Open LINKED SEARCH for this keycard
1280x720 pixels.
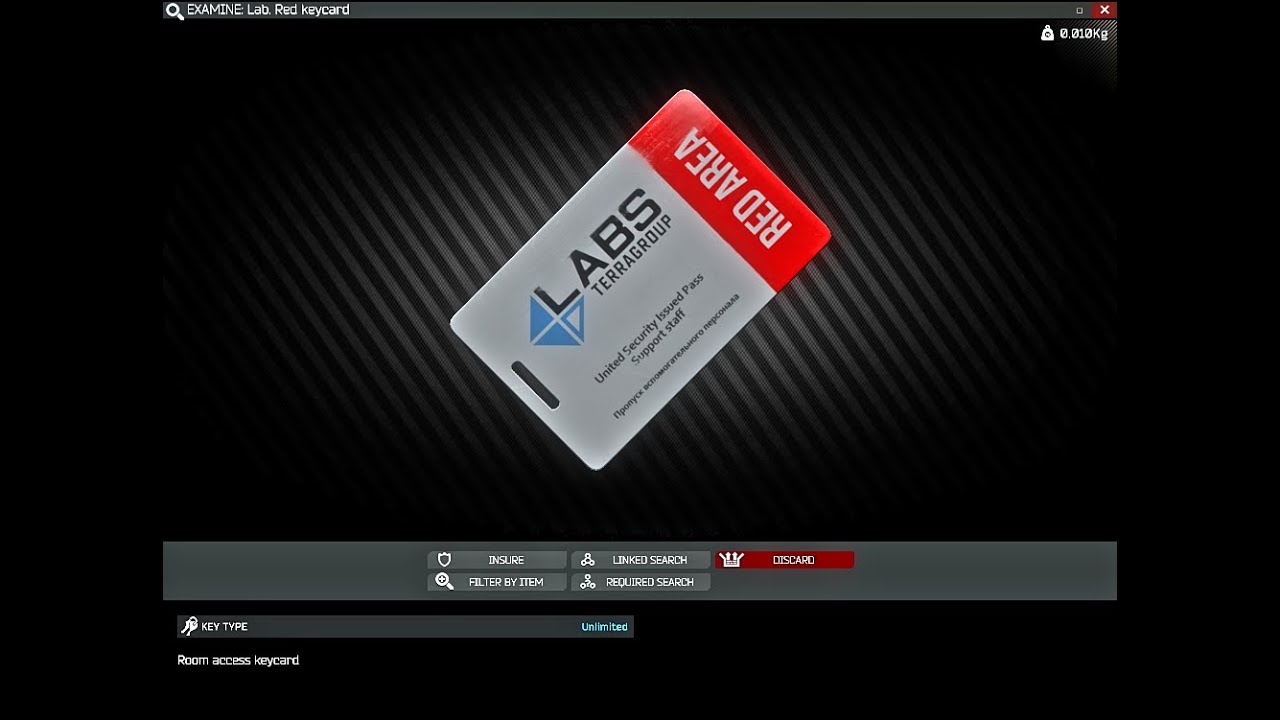point(641,560)
